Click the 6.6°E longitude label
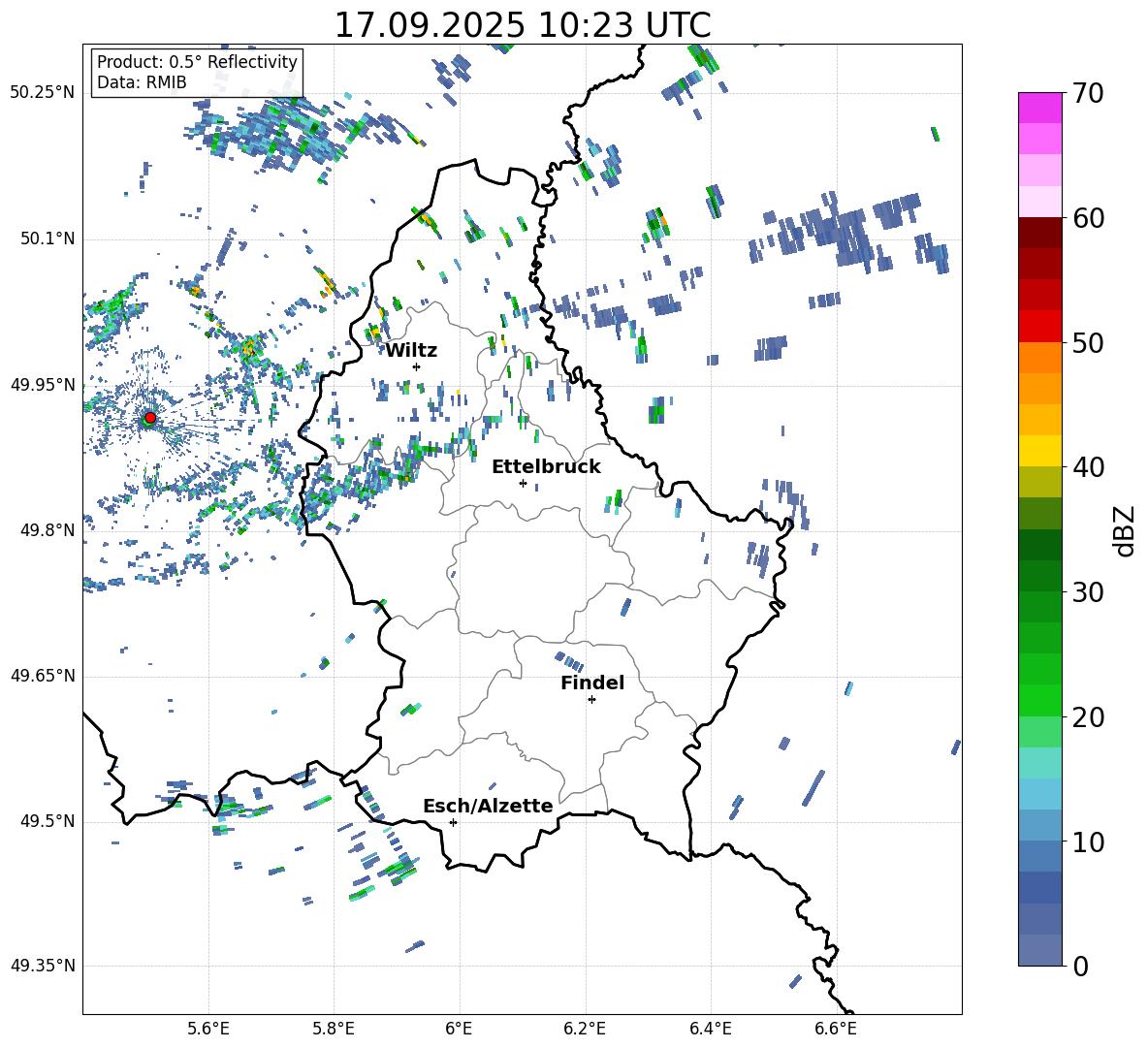Screen dimensions: 1148x1048 (x=836, y=1029)
